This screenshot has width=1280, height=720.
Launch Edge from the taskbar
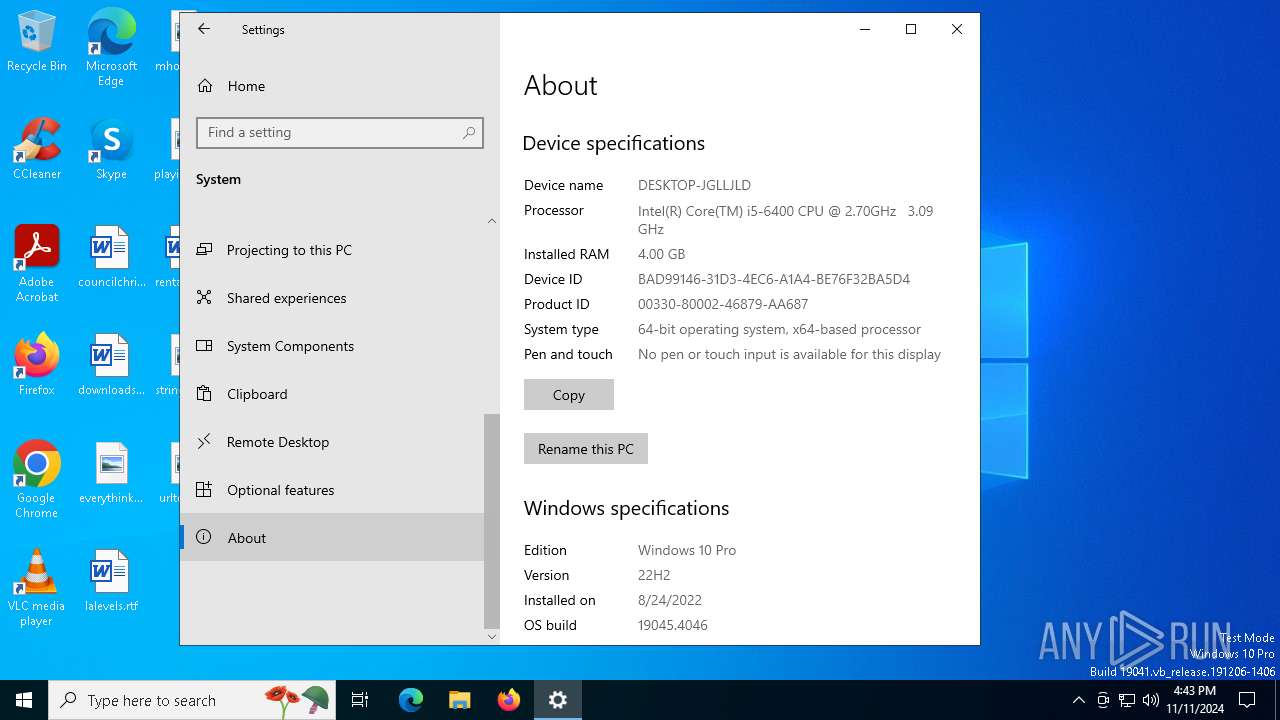click(411, 700)
